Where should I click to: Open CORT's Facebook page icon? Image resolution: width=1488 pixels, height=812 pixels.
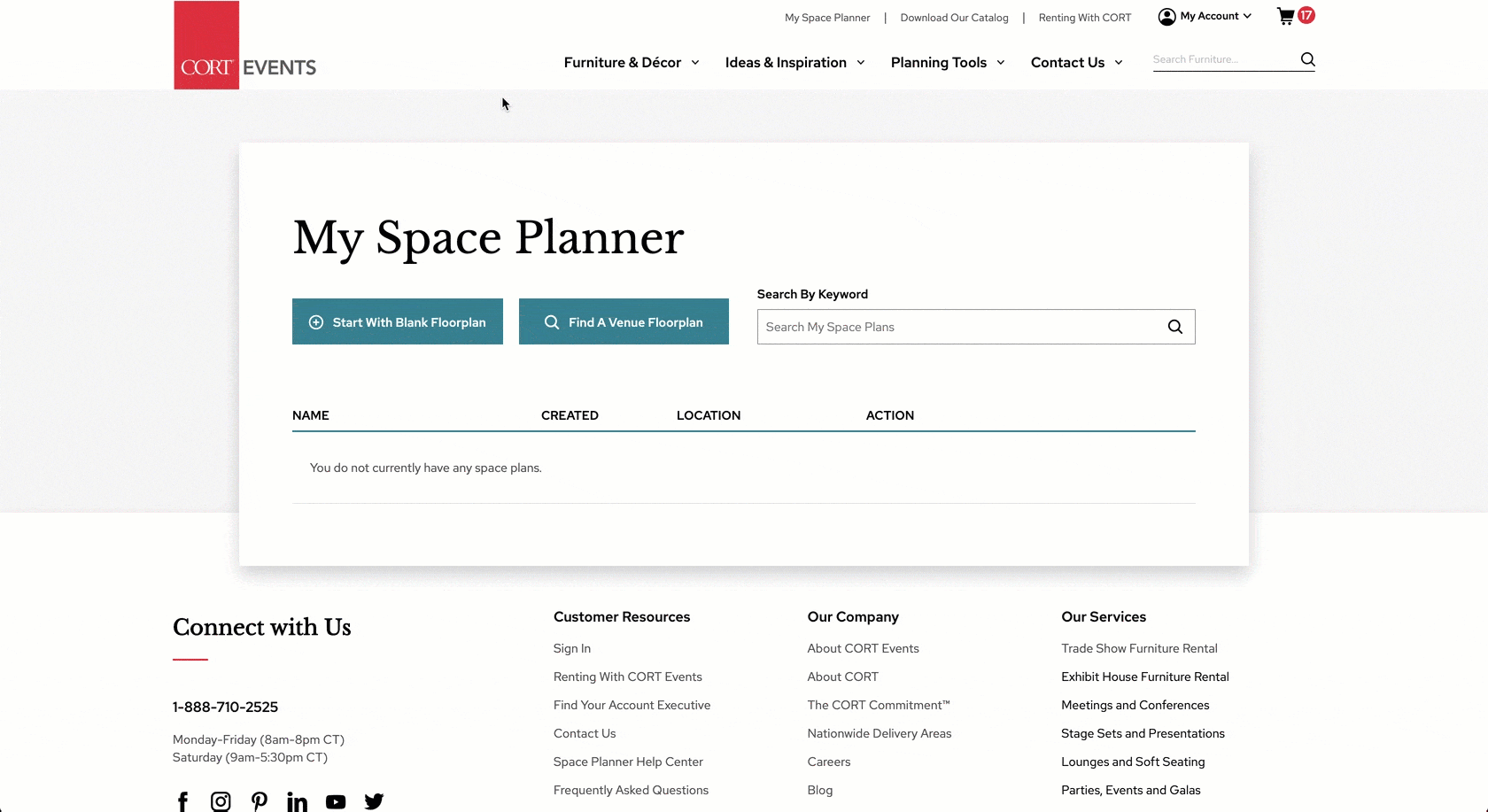point(182,801)
